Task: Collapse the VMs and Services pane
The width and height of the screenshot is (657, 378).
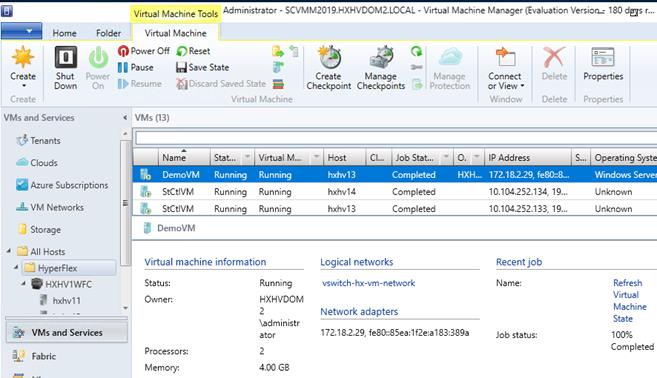Action: click(x=125, y=118)
